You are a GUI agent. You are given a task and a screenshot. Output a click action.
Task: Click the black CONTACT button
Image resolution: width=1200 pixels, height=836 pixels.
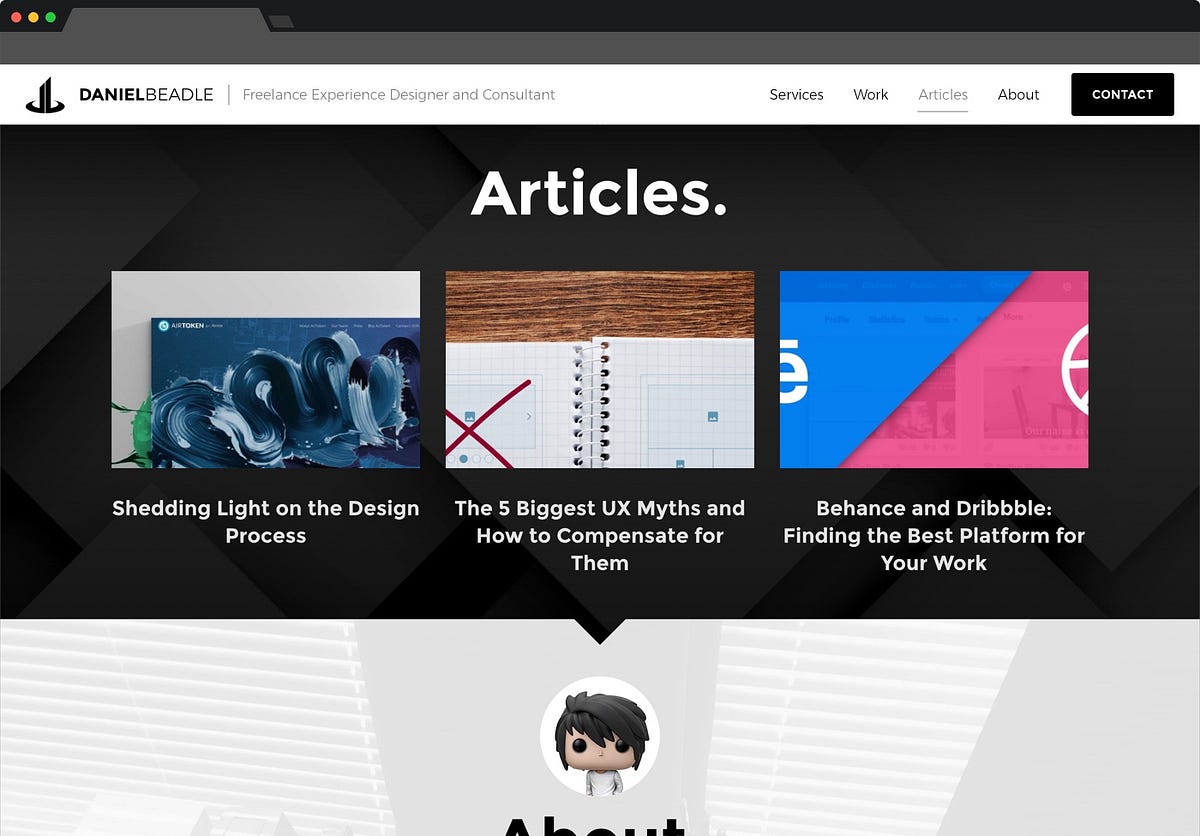pos(1122,95)
